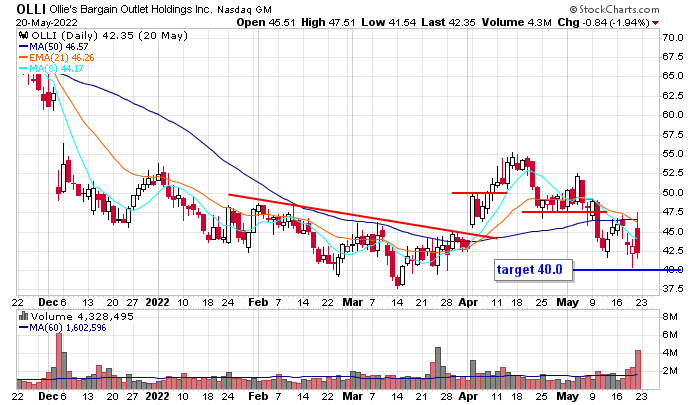Click the MA(8) 44.17 legend entry
This screenshot has width=700, height=405.
(56, 68)
